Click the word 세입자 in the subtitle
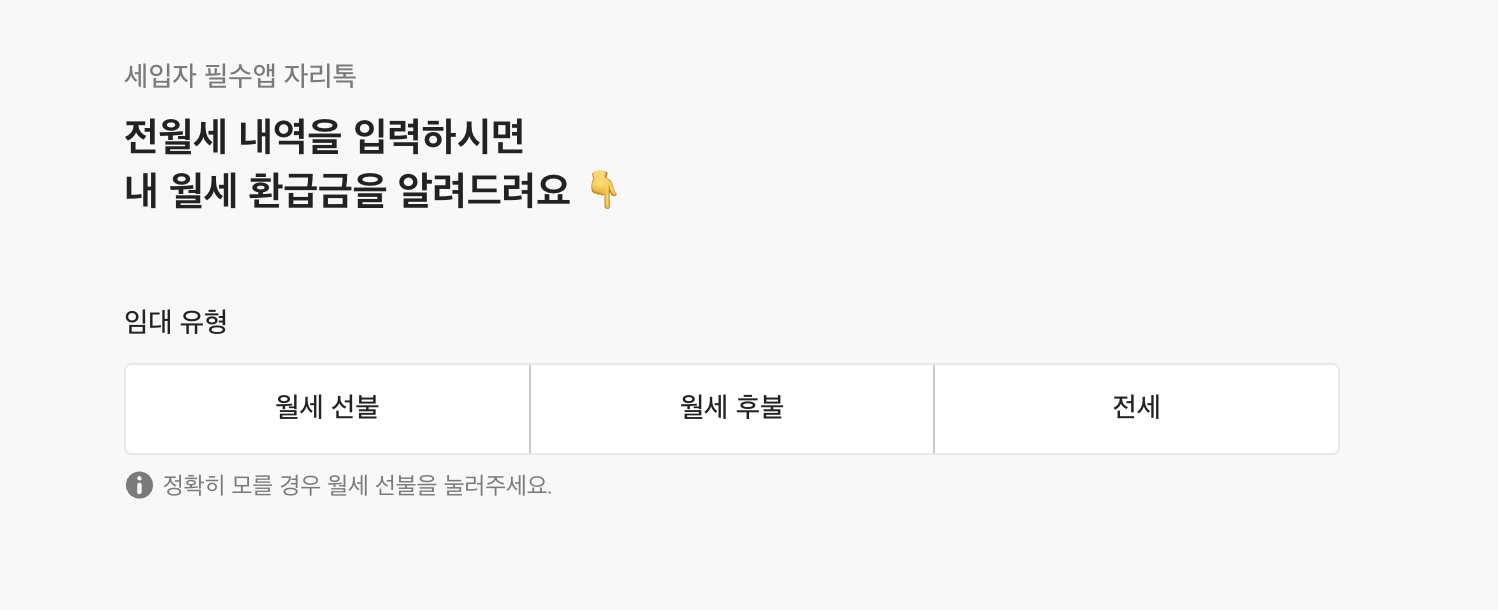The height and width of the screenshot is (610, 1498). pos(160,76)
